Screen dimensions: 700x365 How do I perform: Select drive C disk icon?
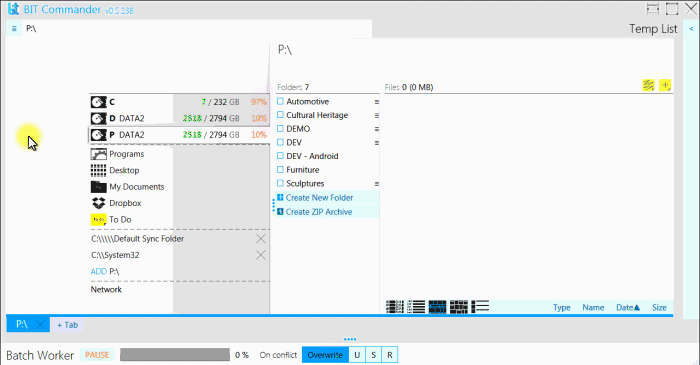pos(98,102)
